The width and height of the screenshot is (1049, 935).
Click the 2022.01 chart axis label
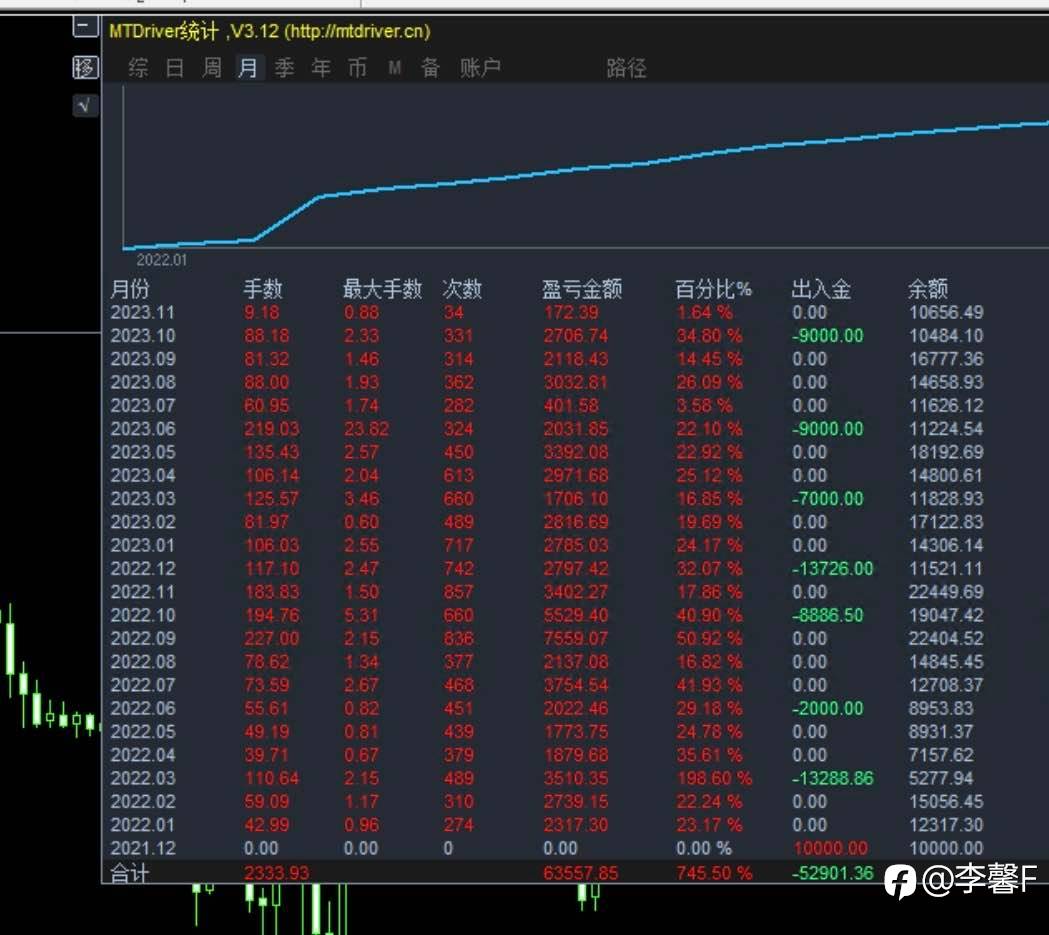click(x=162, y=260)
